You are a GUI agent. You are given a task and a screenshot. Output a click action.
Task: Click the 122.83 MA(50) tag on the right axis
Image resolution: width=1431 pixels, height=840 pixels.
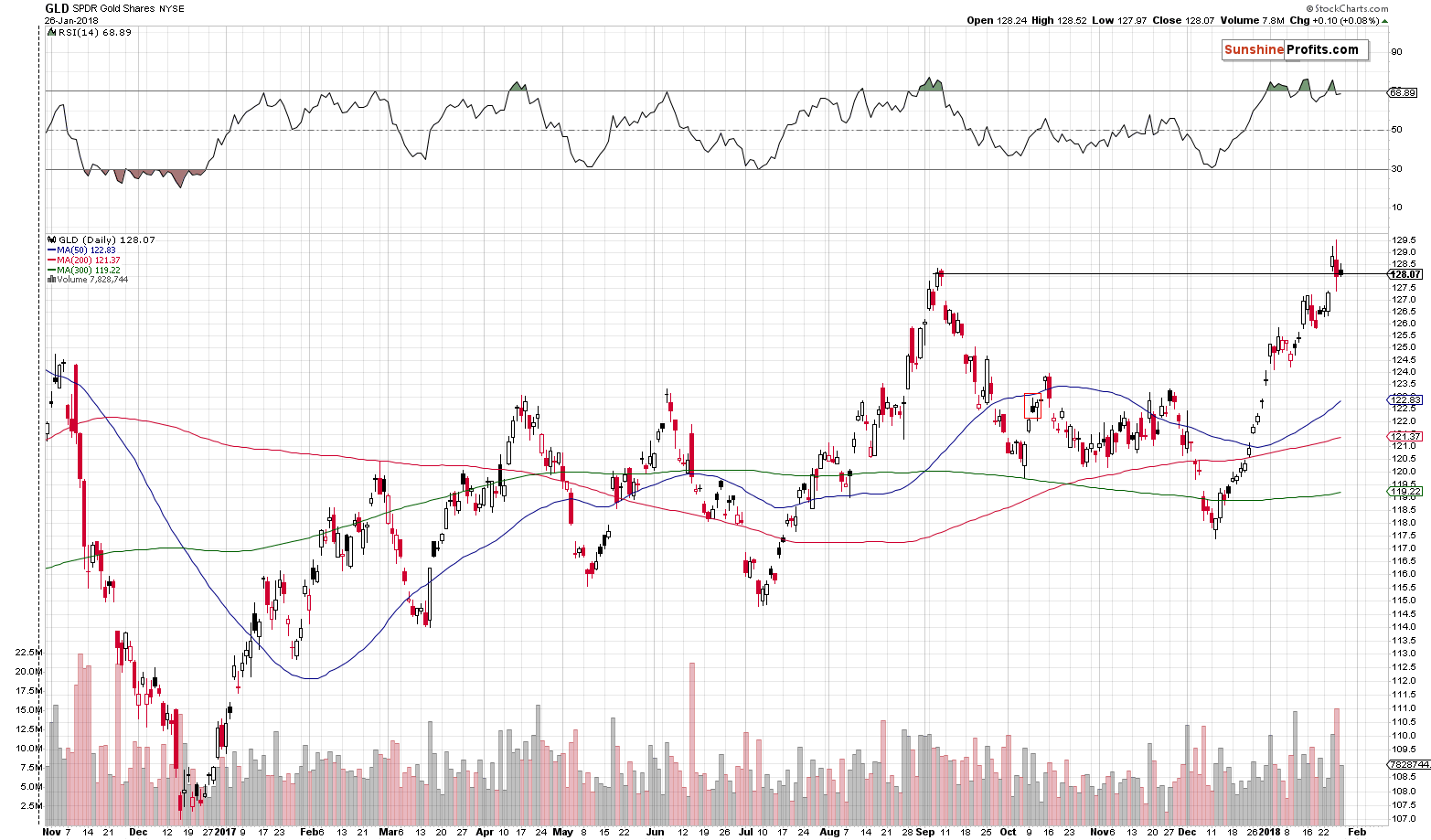1405,400
